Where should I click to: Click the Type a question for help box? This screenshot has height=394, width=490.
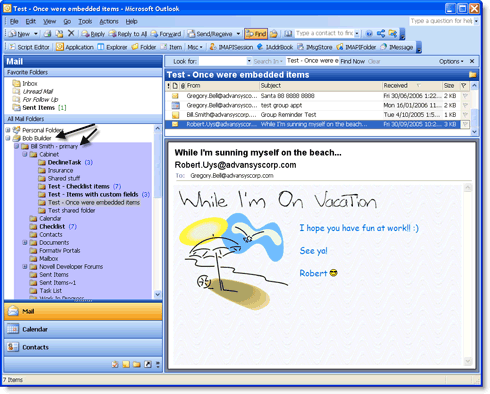441,21
